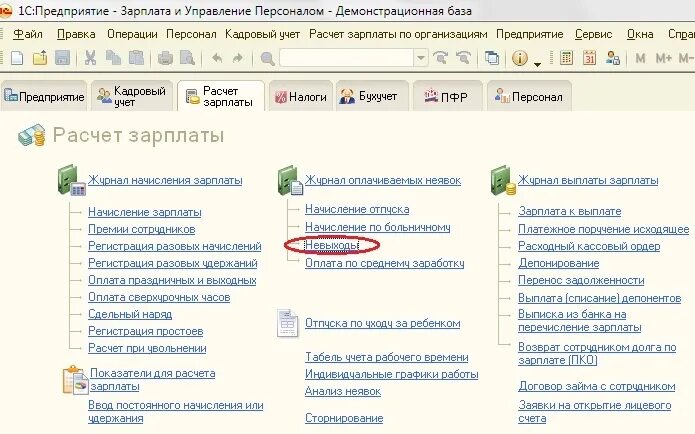The height and width of the screenshot is (434, 695).
Task: Open Начисление отпуска link
Action: [357, 209]
